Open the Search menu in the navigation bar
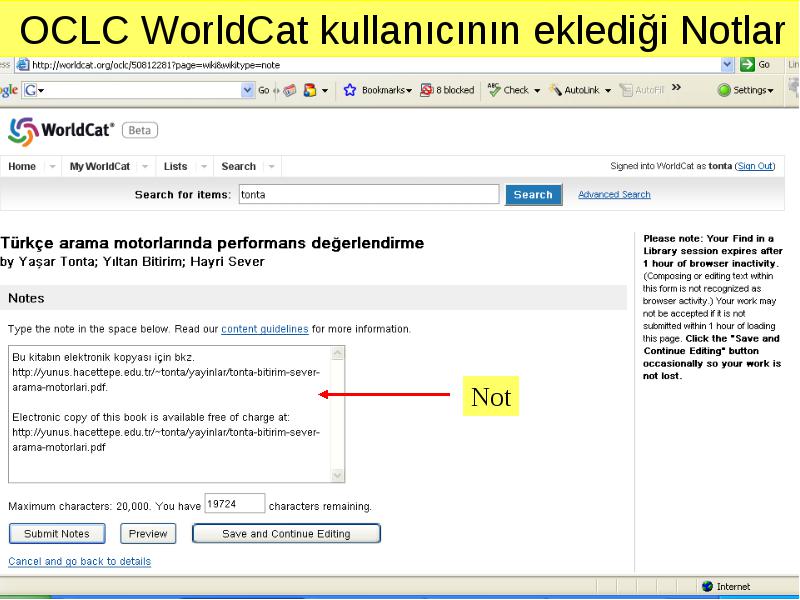The height and width of the screenshot is (600, 800). click(x=238, y=166)
